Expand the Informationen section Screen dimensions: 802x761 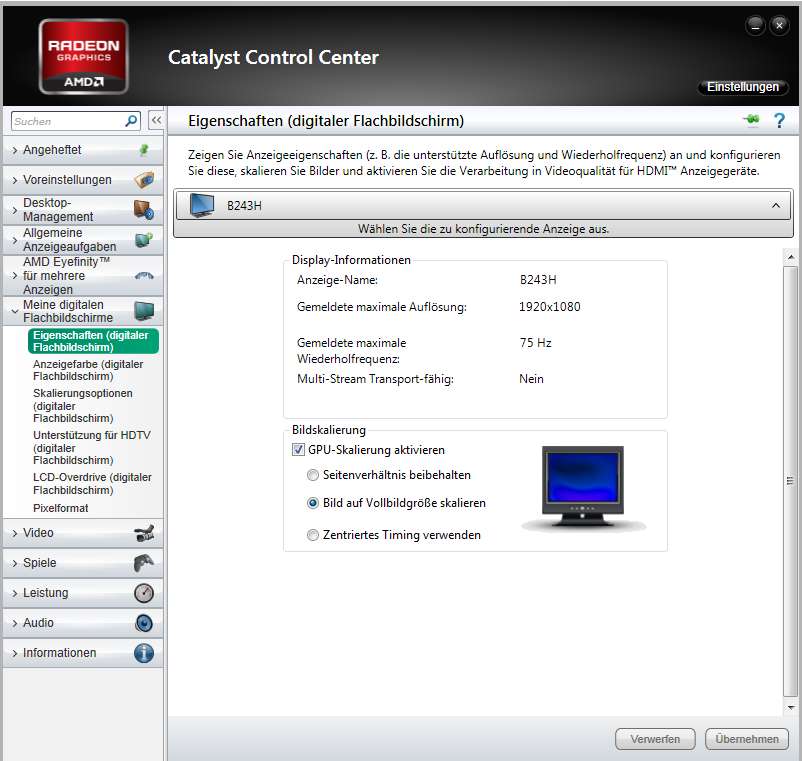(83, 653)
